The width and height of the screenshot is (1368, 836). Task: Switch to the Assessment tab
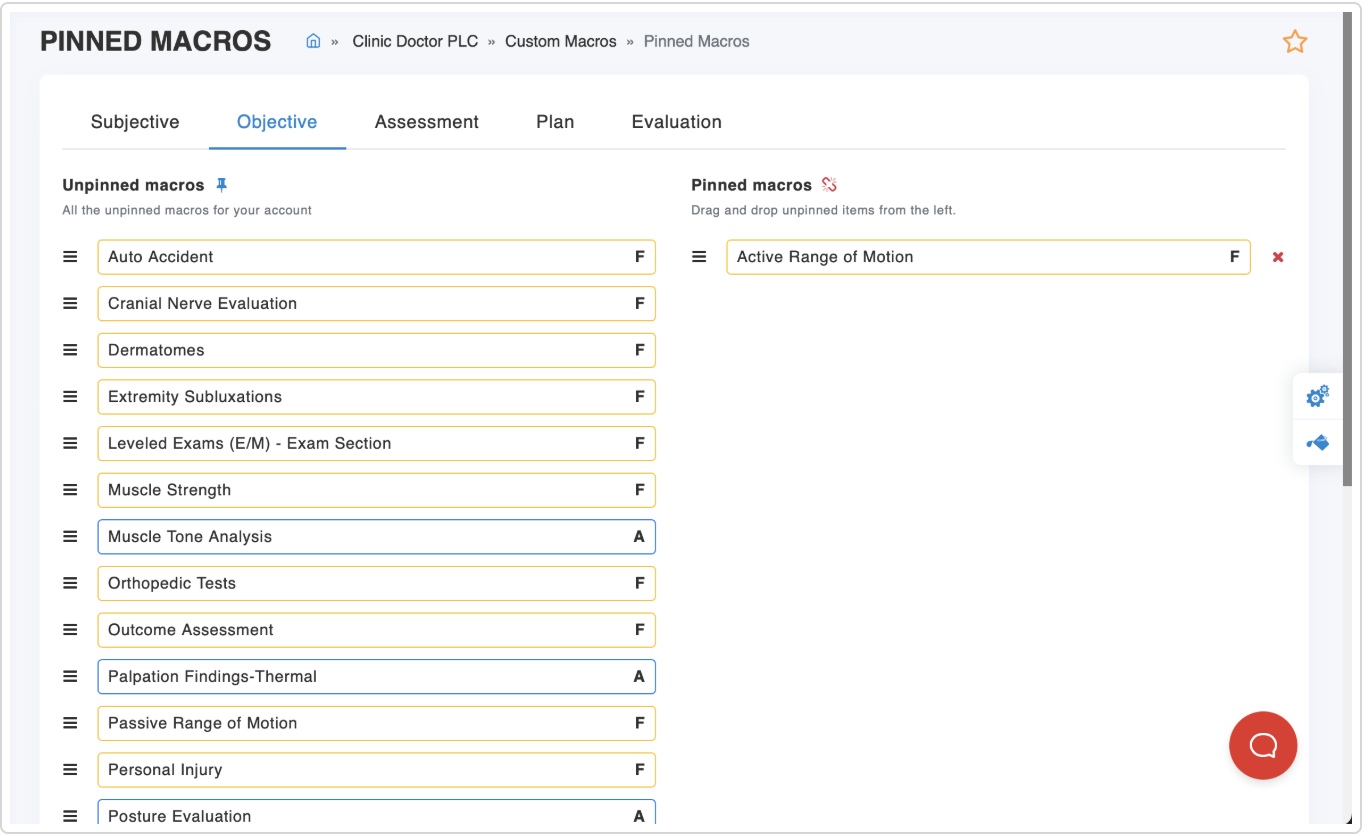coord(427,122)
